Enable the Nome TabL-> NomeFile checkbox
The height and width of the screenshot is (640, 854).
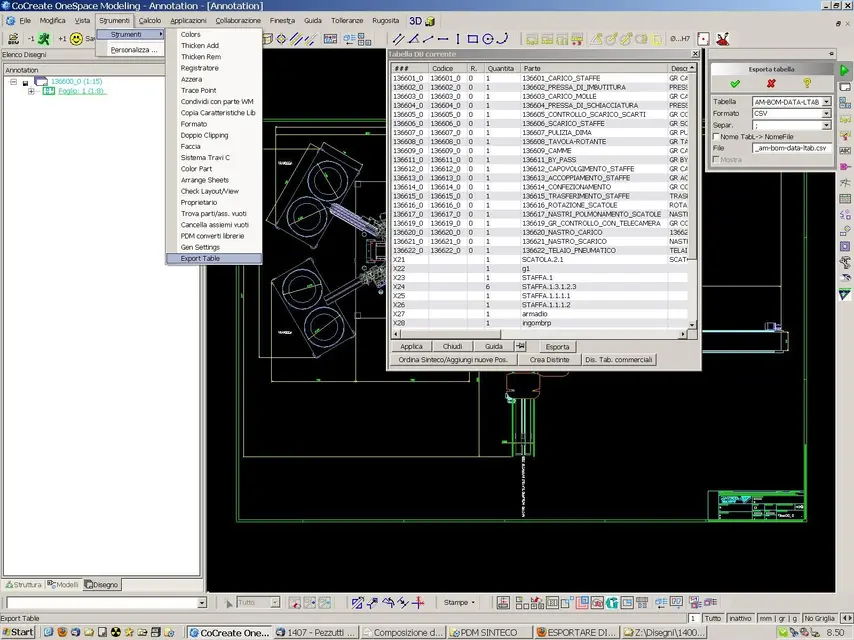click(x=716, y=137)
